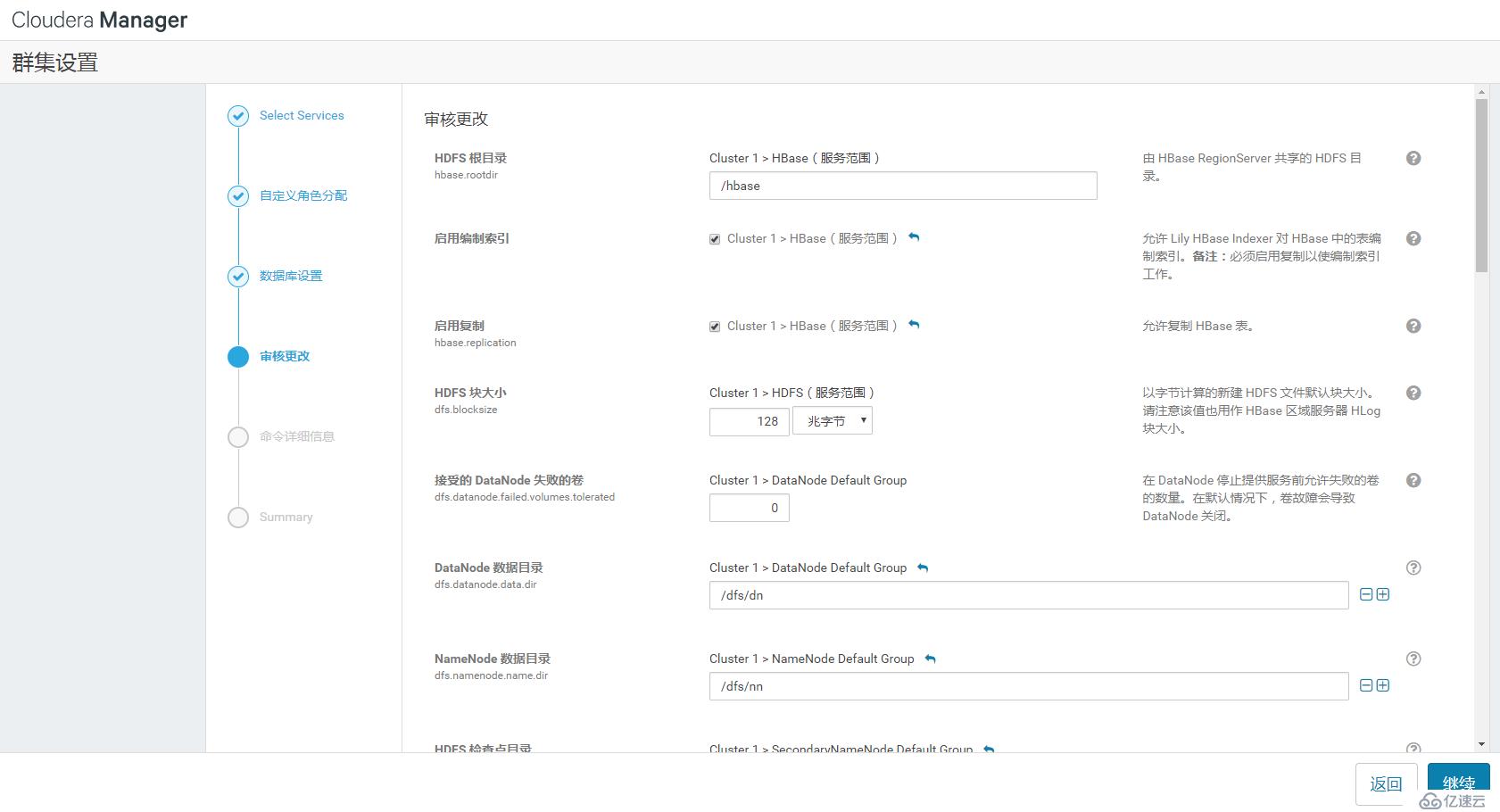
Task: Reset 启用编制索引 to default with revert arrow
Action: pos(914,237)
